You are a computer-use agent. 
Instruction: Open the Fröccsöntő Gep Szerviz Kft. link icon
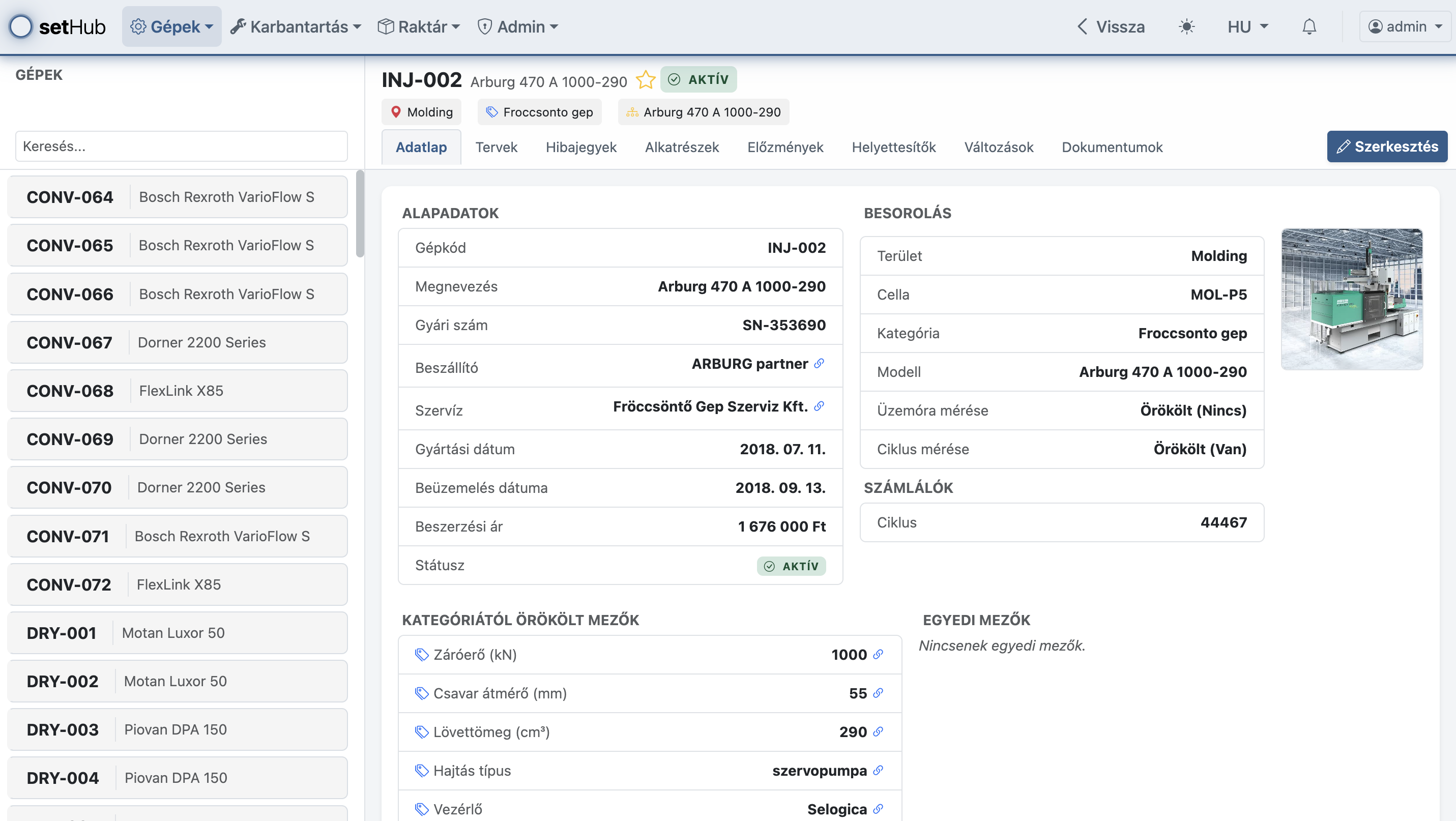point(819,406)
